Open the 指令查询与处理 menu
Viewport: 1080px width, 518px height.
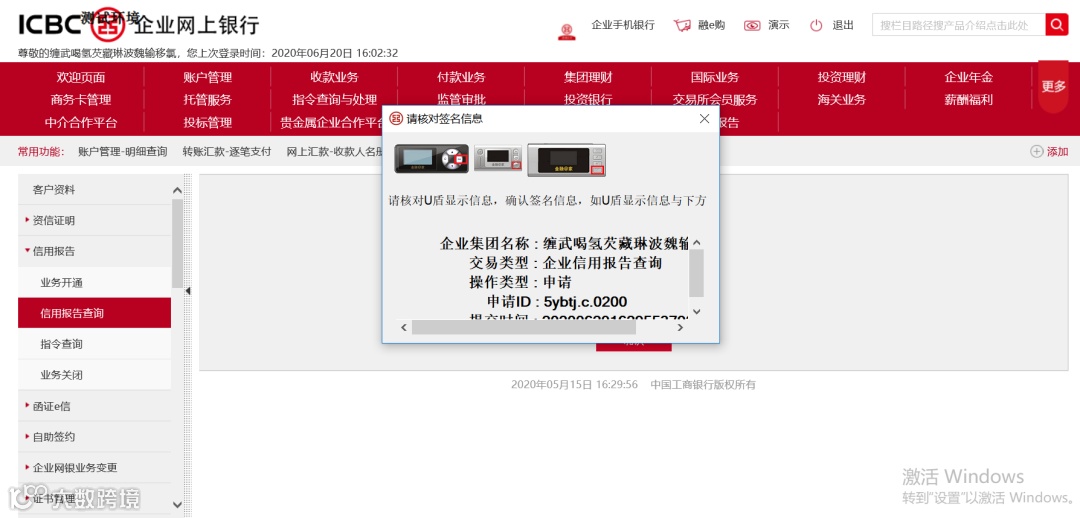334,100
